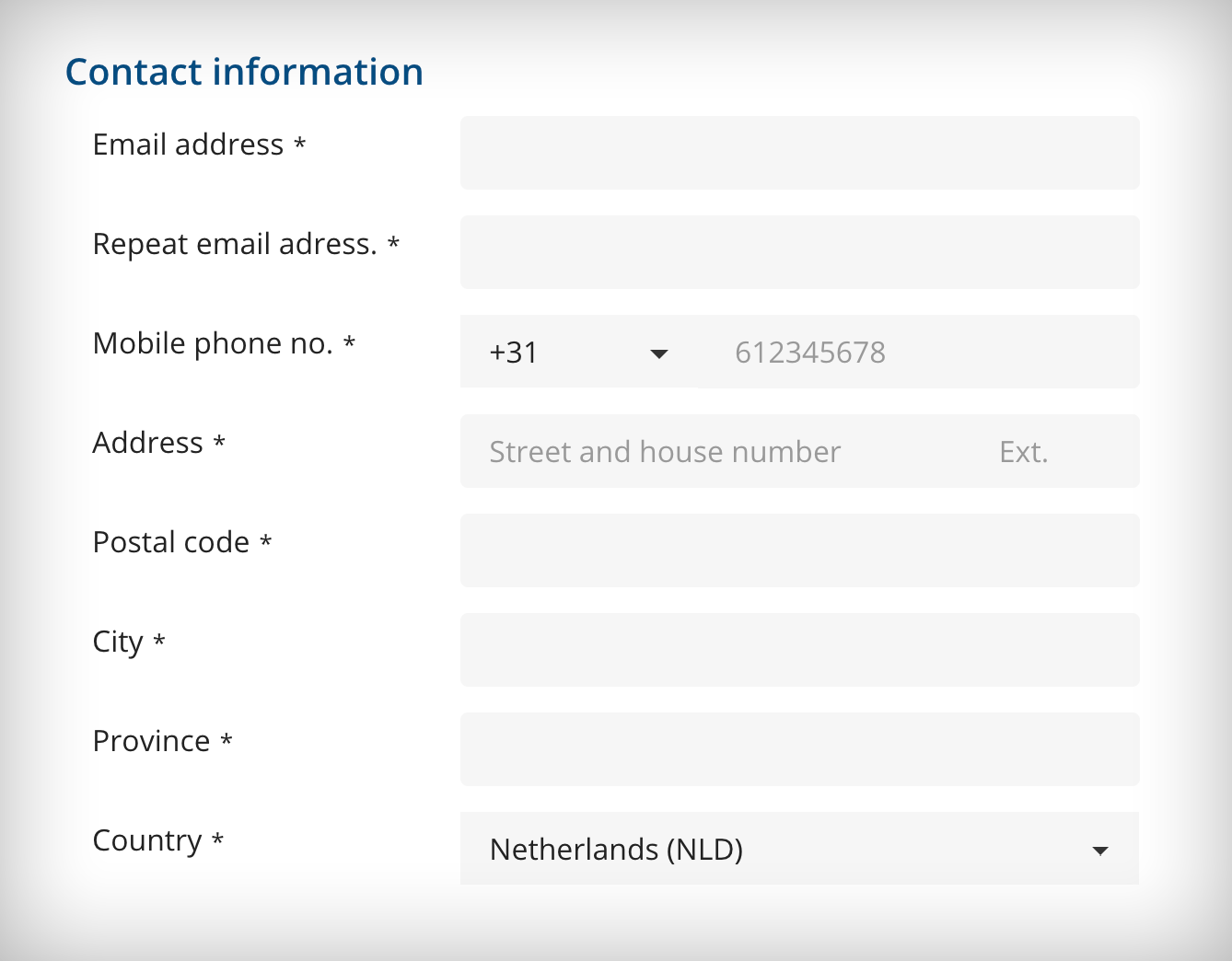The height and width of the screenshot is (961, 1232).
Task: Click the phone code dropdown triangle icon
Action: click(659, 353)
